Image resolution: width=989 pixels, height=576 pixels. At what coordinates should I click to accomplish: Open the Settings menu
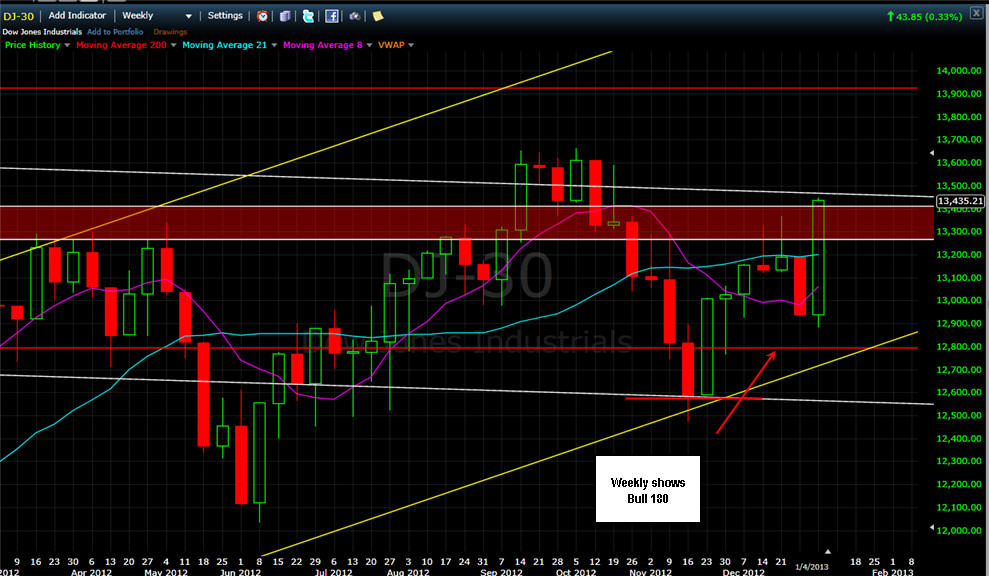click(x=225, y=16)
